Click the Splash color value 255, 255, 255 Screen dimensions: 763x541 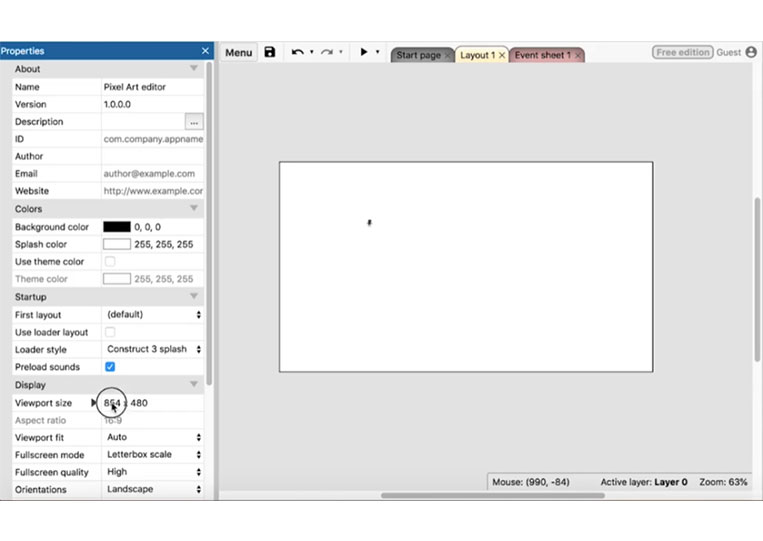(x=164, y=244)
